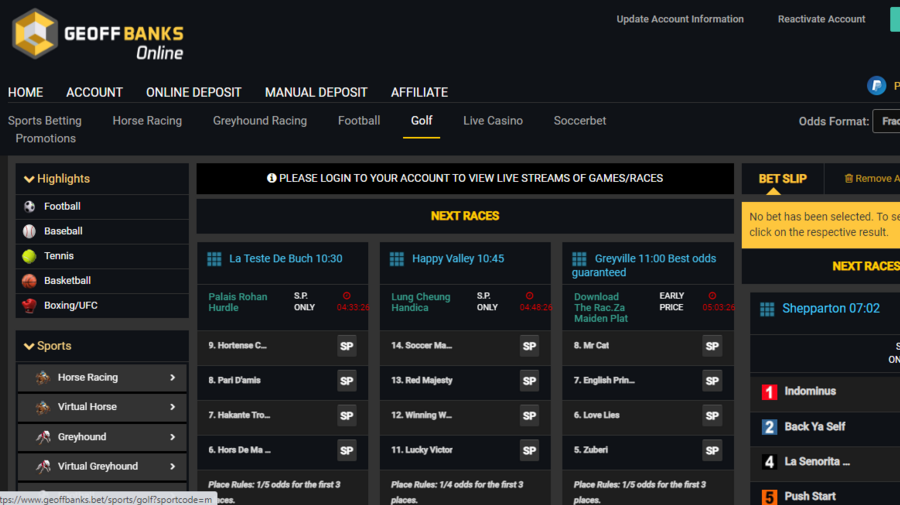This screenshot has width=900, height=505.
Task: Click SP button for 7. Hakante Tro...
Action: click(346, 415)
